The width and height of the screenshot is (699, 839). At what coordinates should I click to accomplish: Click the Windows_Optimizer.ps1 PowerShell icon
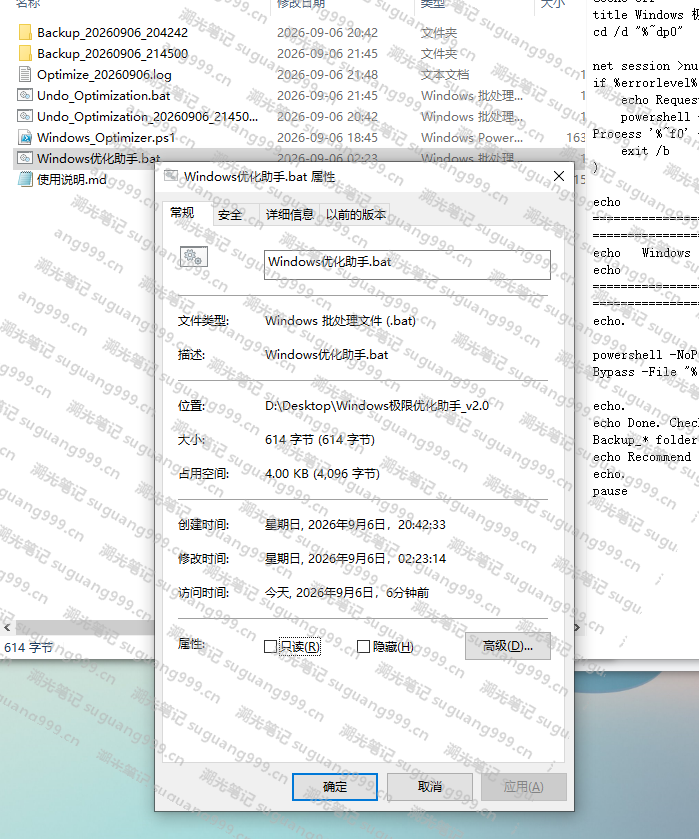pos(25,138)
